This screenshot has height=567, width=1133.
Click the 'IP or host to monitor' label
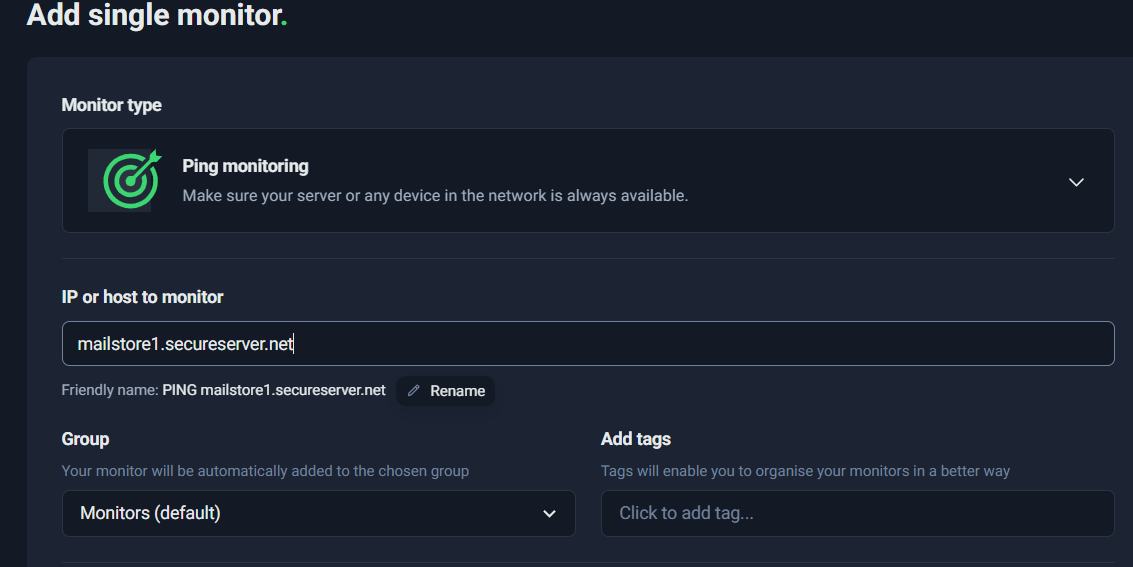pos(142,297)
